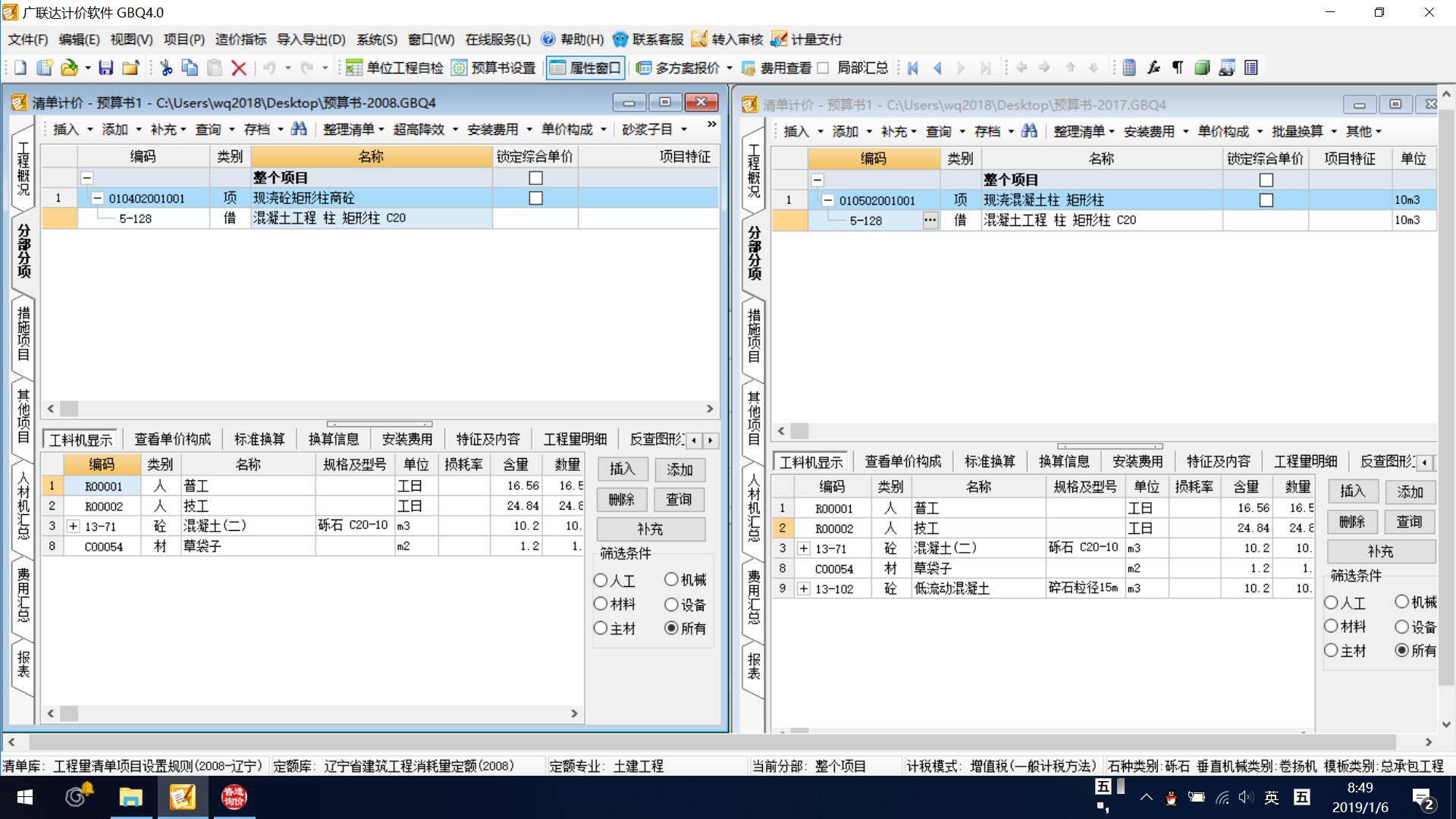Switch to 特征及内容 tab in right window

point(1219,462)
